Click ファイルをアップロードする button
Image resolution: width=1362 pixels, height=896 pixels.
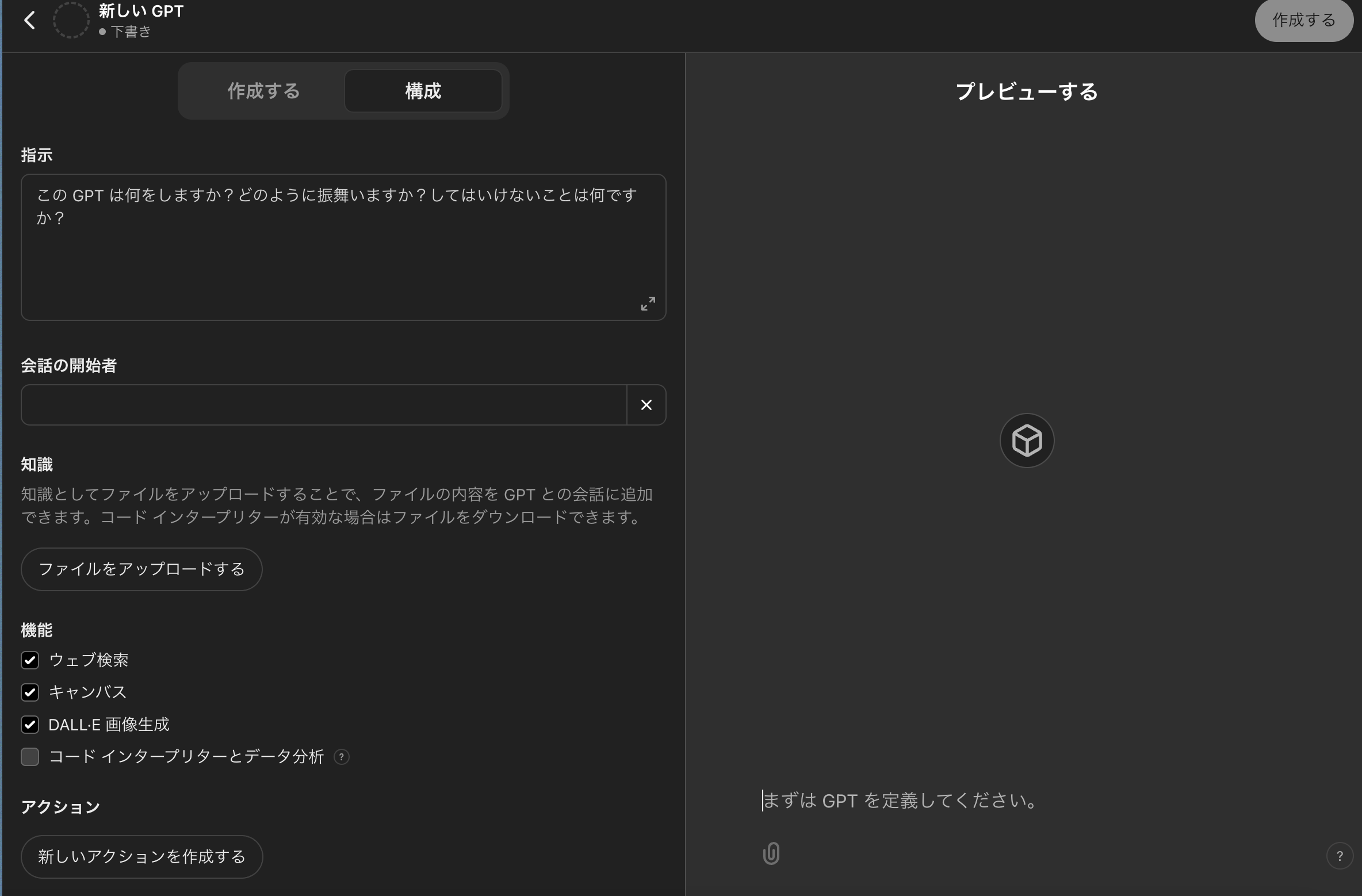(141, 569)
